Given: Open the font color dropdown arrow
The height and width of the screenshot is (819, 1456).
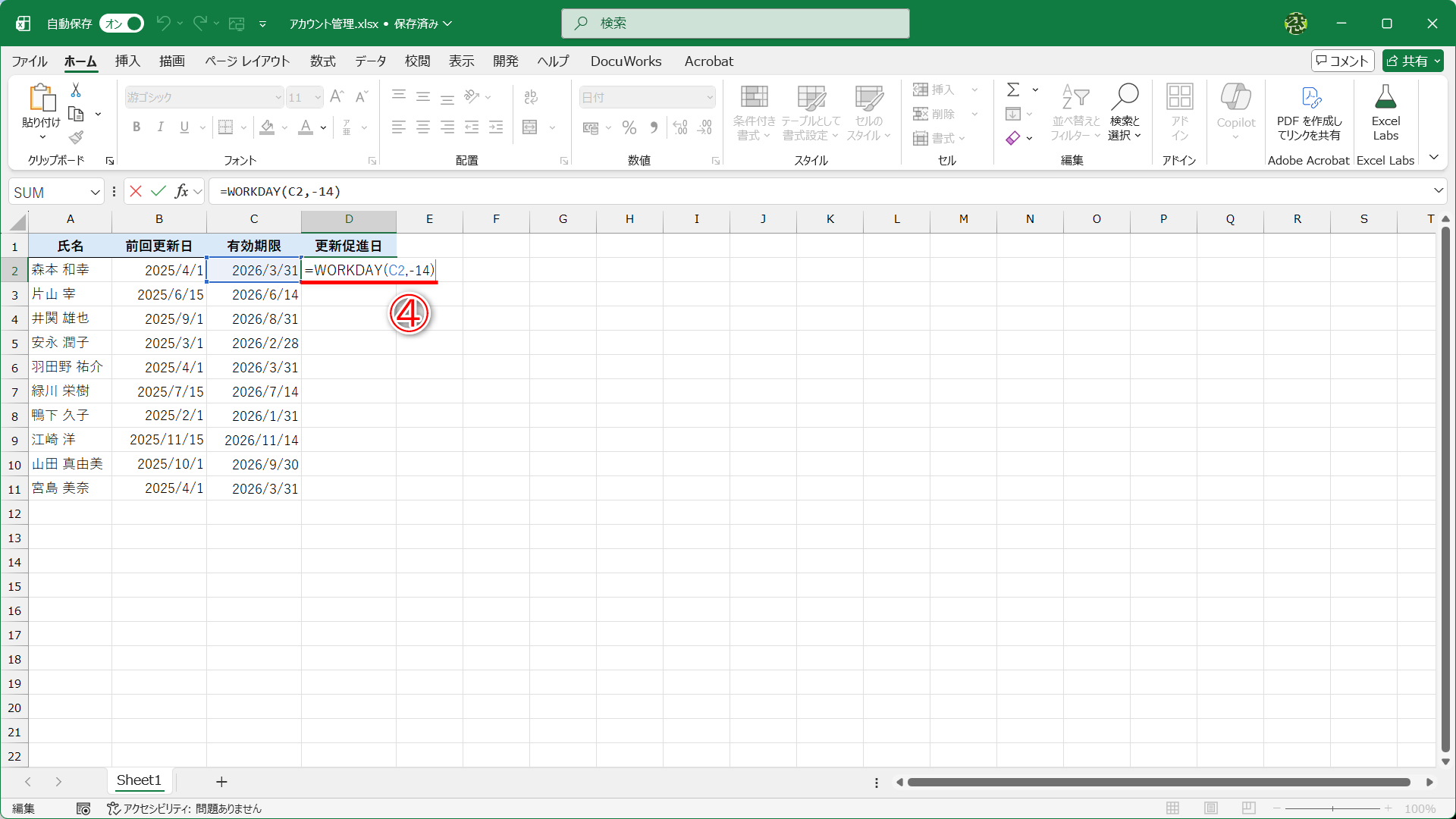Looking at the screenshot, I should (323, 127).
